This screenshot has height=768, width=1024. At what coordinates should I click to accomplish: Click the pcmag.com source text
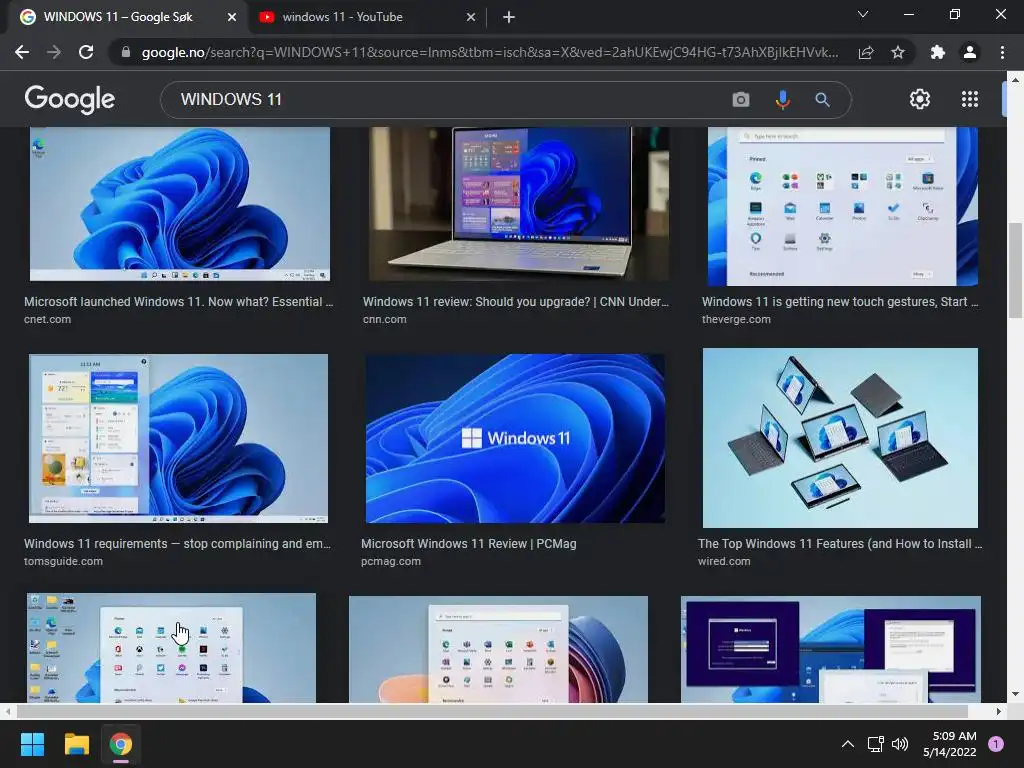tap(391, 561)
